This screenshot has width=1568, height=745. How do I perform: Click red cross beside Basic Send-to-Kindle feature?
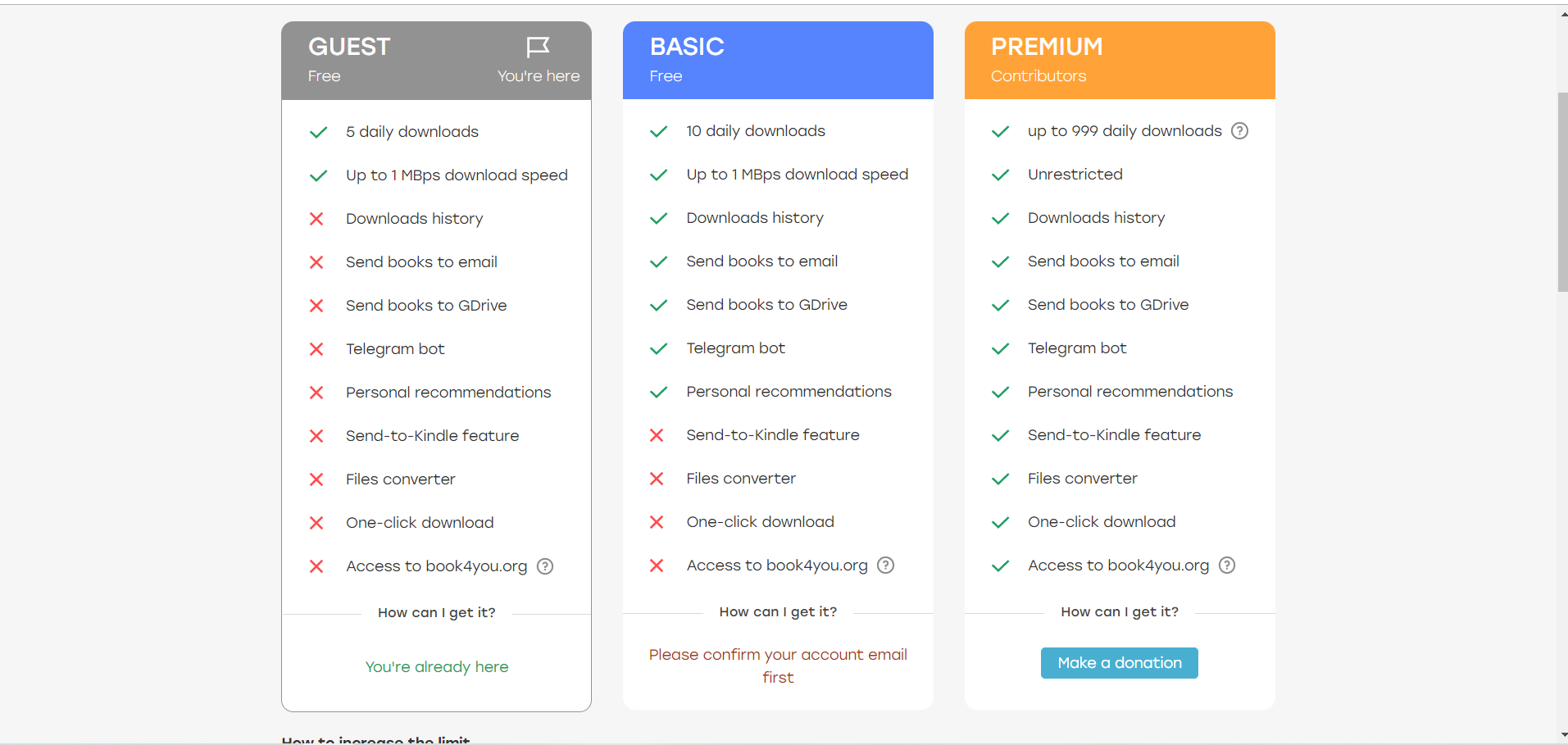click(x=657, y=435)
